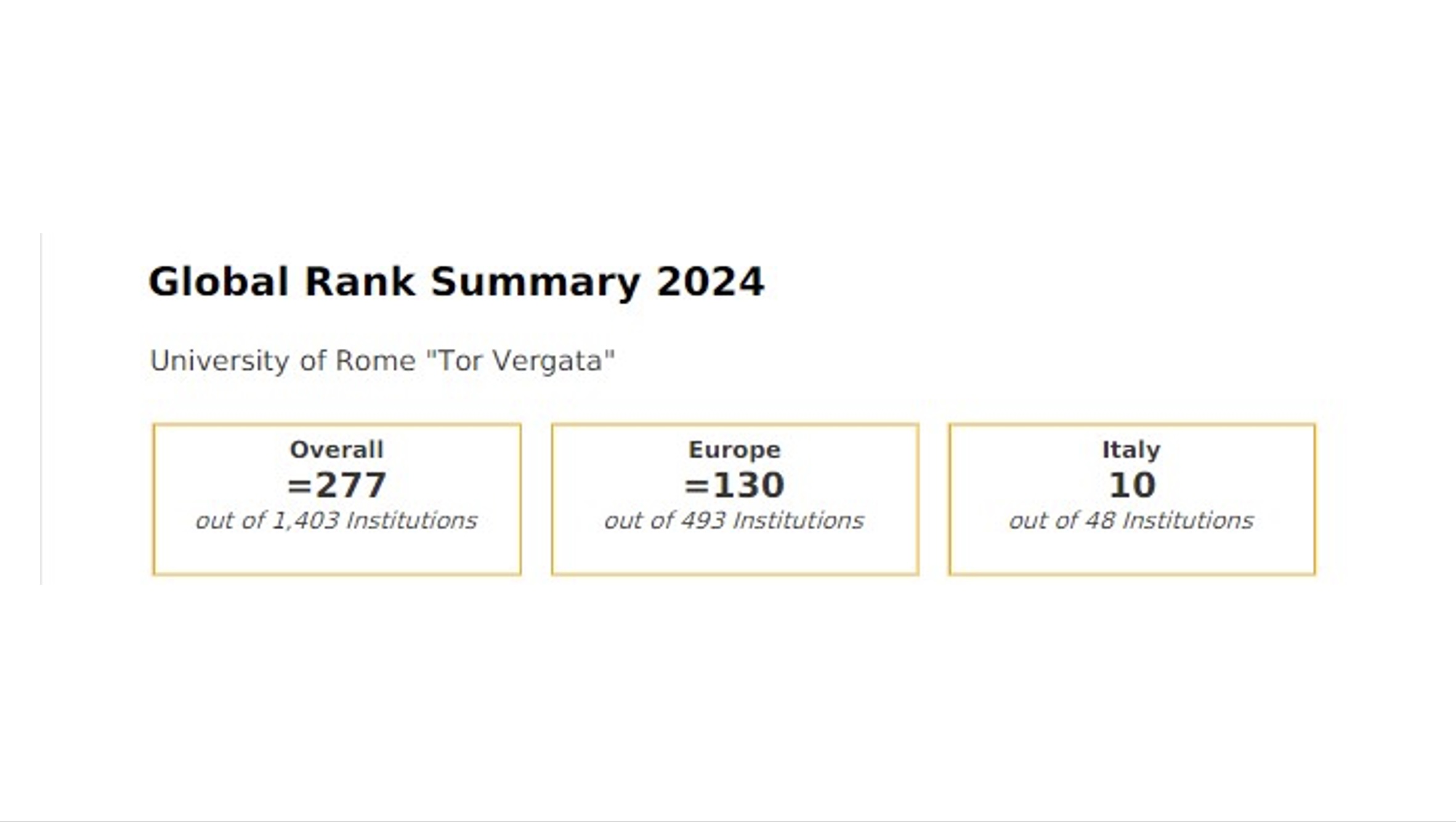Click the "=277" overall rank value

click(x=336, y=485)
